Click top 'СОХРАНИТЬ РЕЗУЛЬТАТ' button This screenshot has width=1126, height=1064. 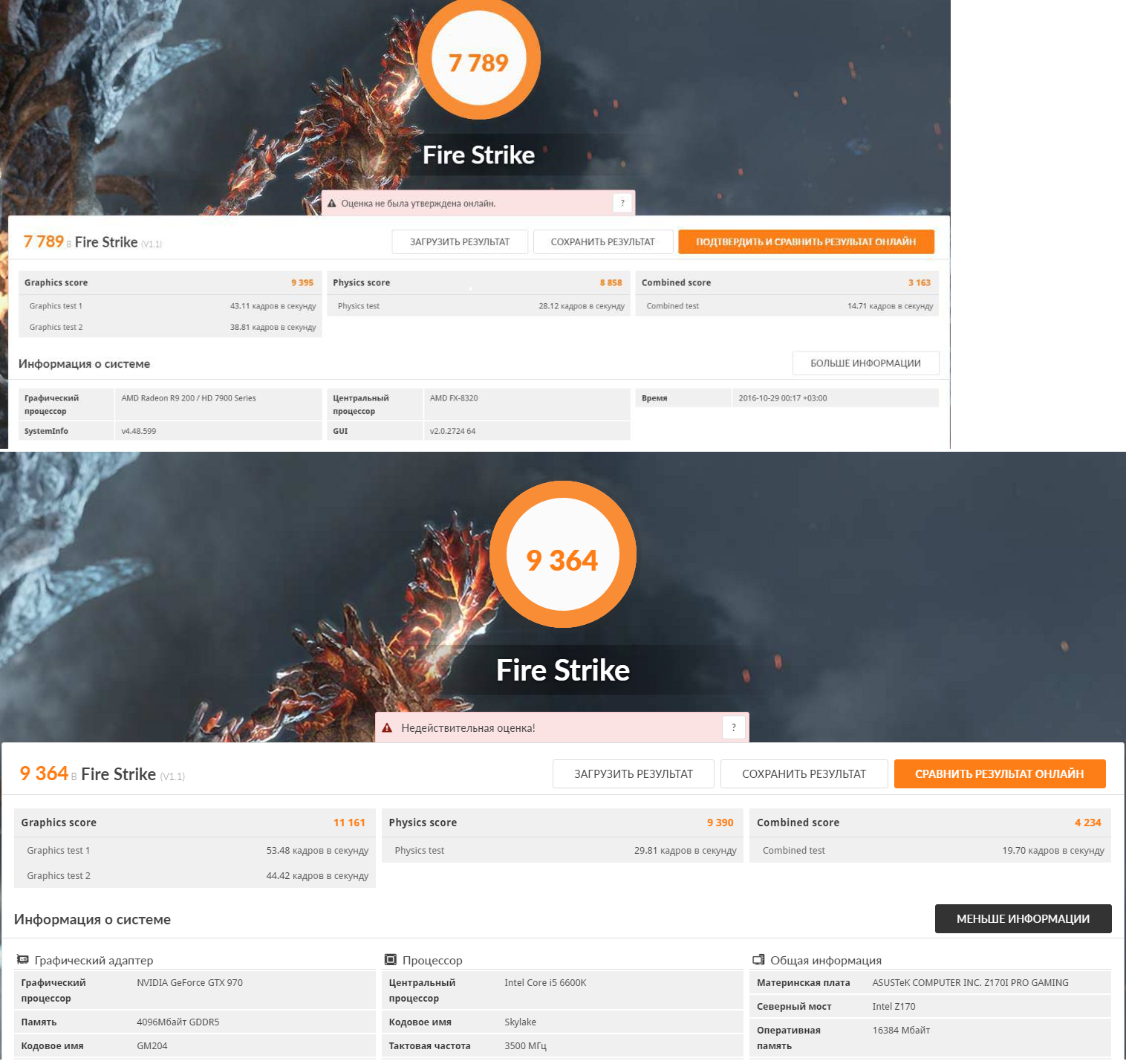point(603,241)
